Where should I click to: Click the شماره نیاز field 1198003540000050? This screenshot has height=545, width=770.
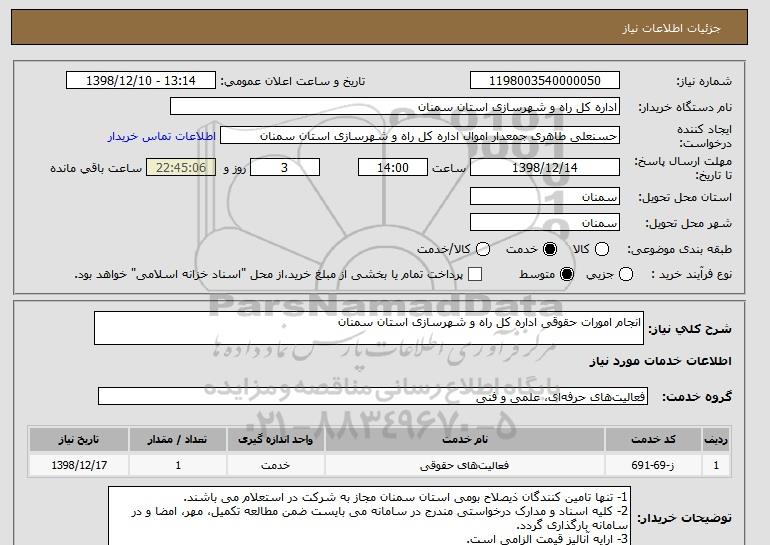click(x=545, y=81)
